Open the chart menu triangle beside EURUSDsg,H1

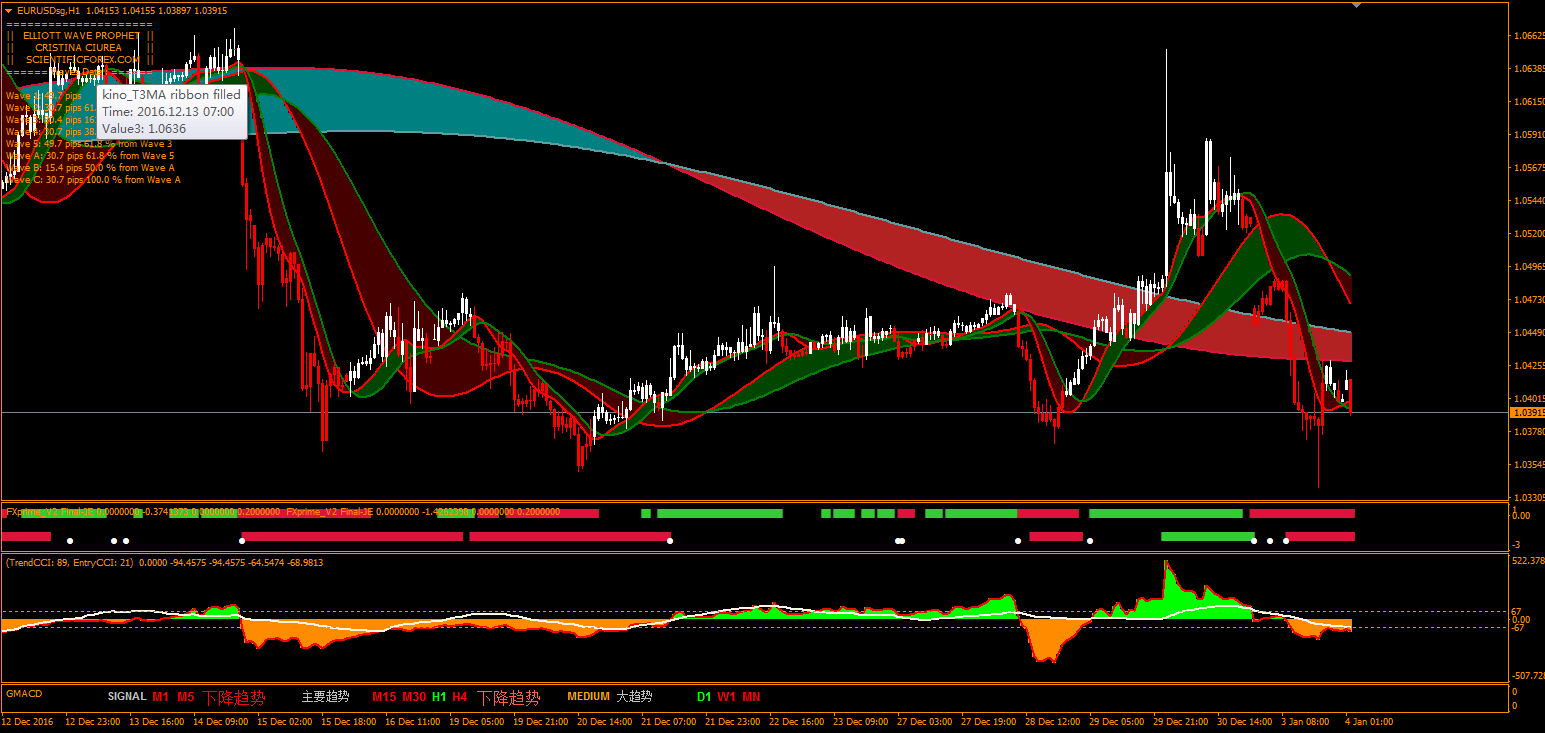pos(8,10)
